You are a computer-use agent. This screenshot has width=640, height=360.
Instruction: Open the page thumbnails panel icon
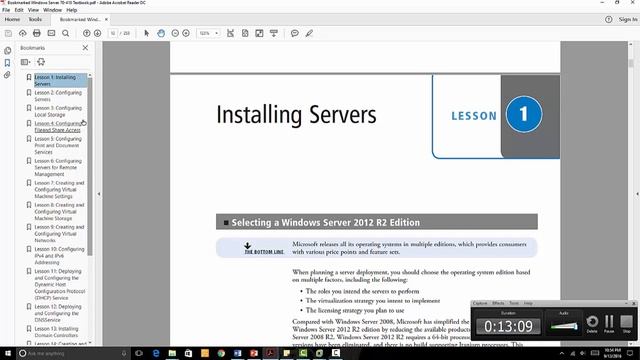7,51
